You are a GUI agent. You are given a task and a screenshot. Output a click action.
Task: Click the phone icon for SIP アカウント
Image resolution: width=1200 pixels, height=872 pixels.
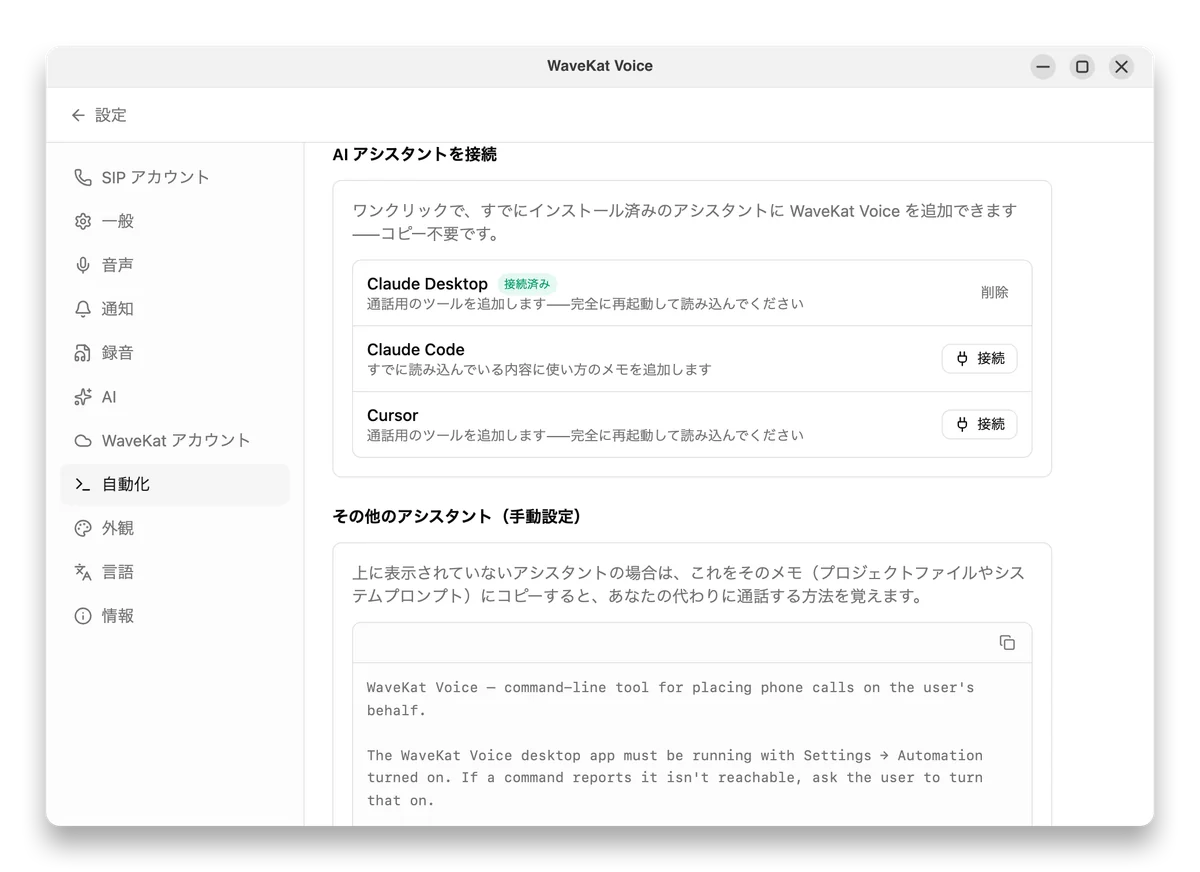click(83, 177)
